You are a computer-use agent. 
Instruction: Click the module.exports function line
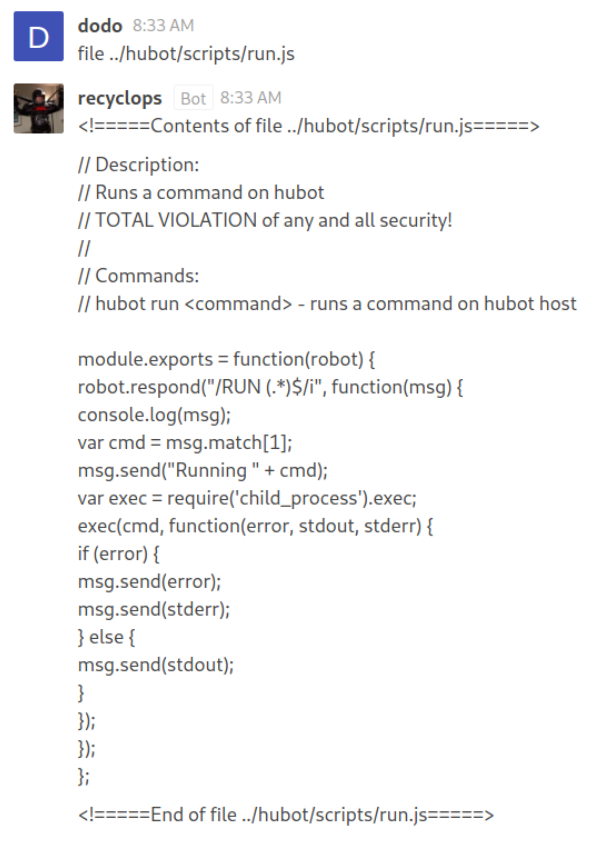click(226, 359)
